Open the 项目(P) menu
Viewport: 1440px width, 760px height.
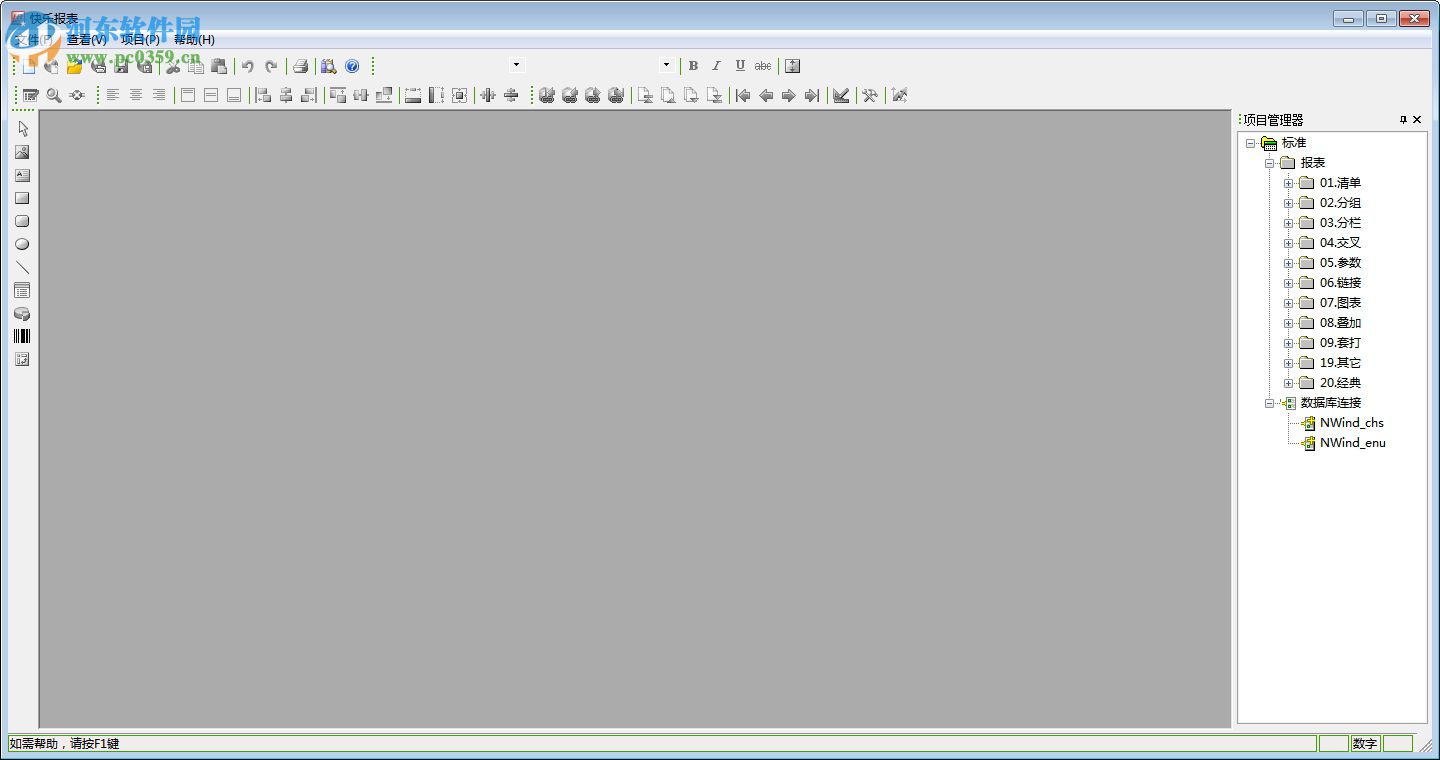[x=140, y=40]
